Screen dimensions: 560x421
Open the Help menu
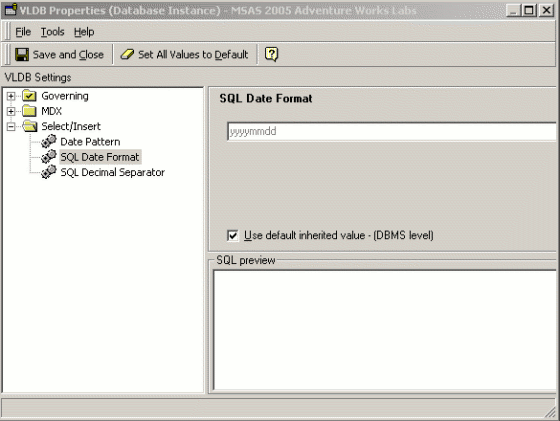click(84, 32)
